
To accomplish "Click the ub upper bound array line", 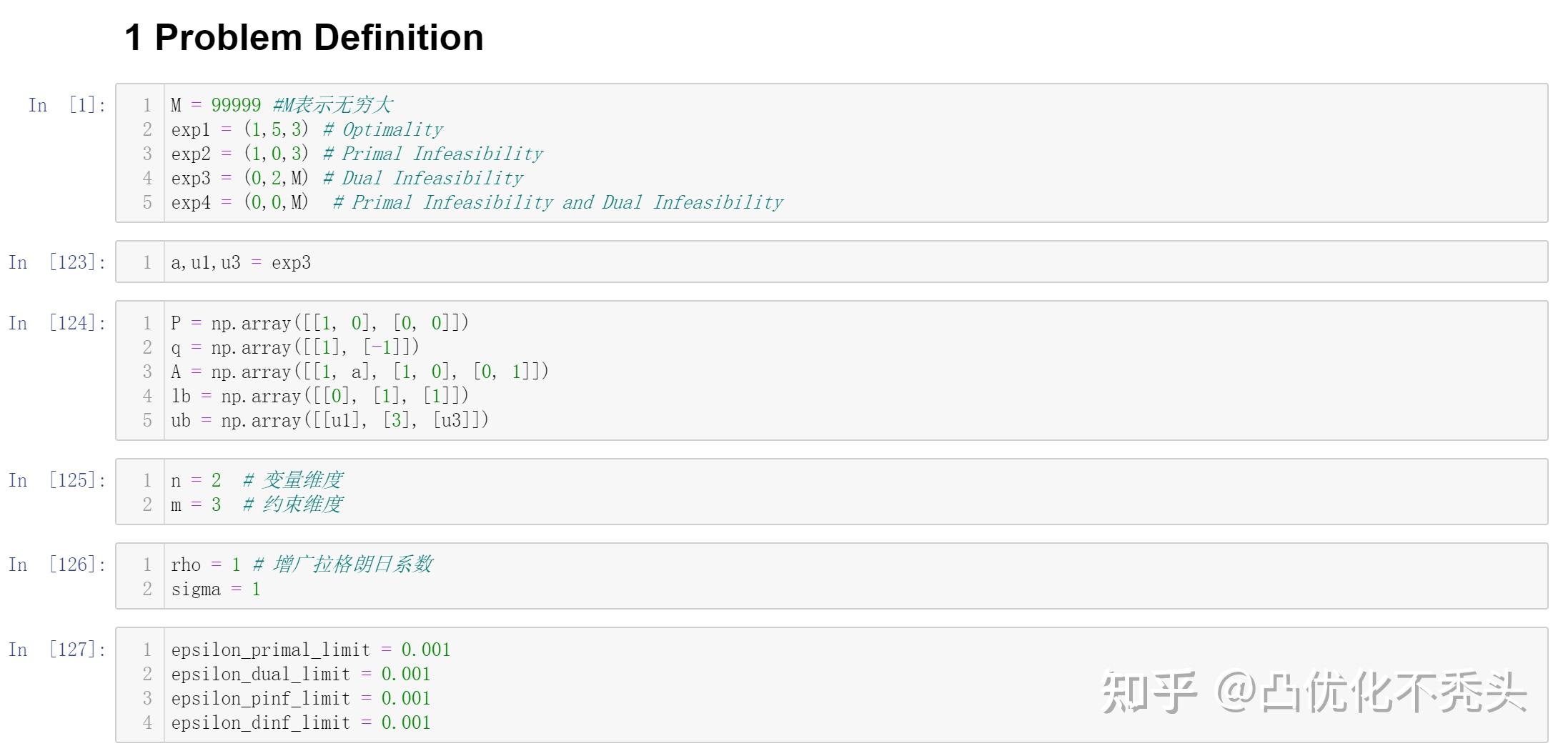I will click(329, 420).
